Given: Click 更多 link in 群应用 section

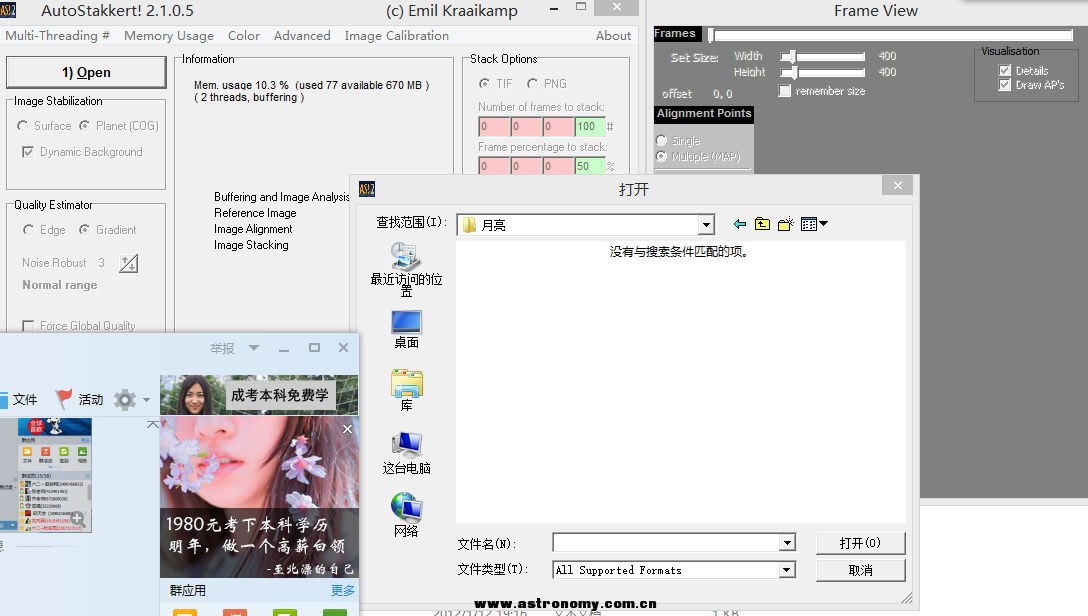Looking at the screenshot, I should click(x=343, y=590).
